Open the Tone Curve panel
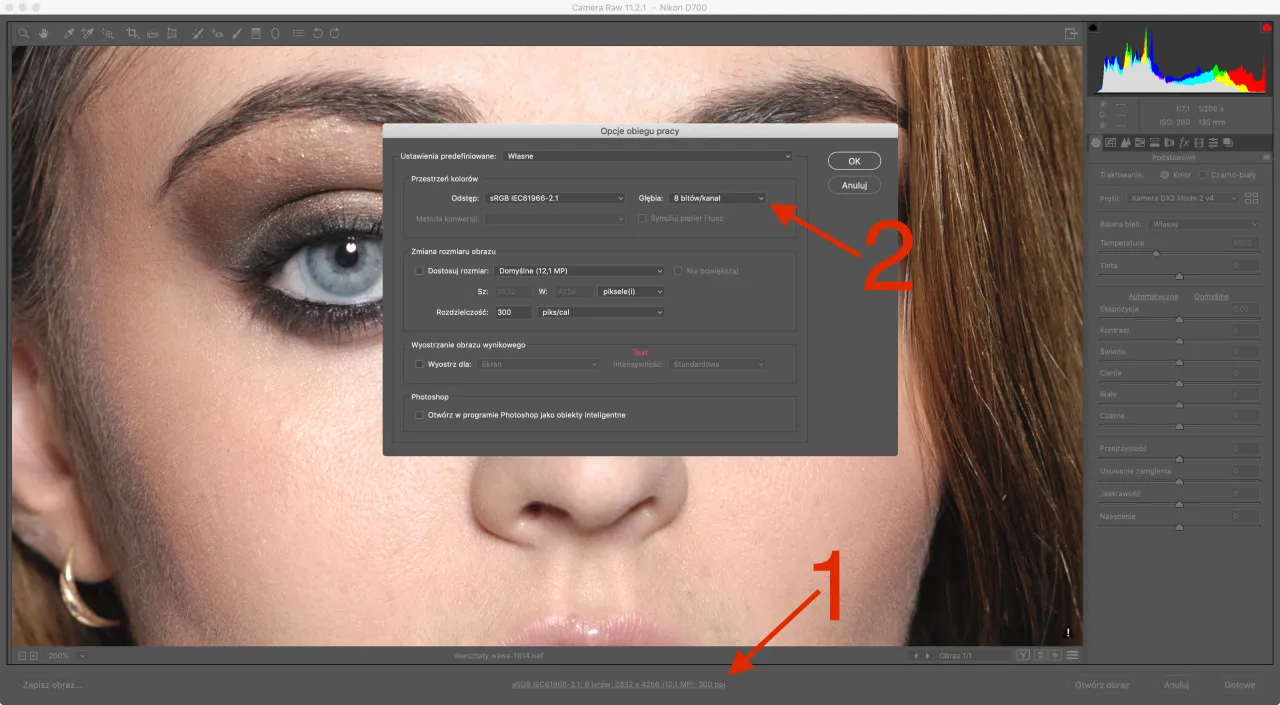This screenshot has height=705, width=1280. (x=1110, y=143)
